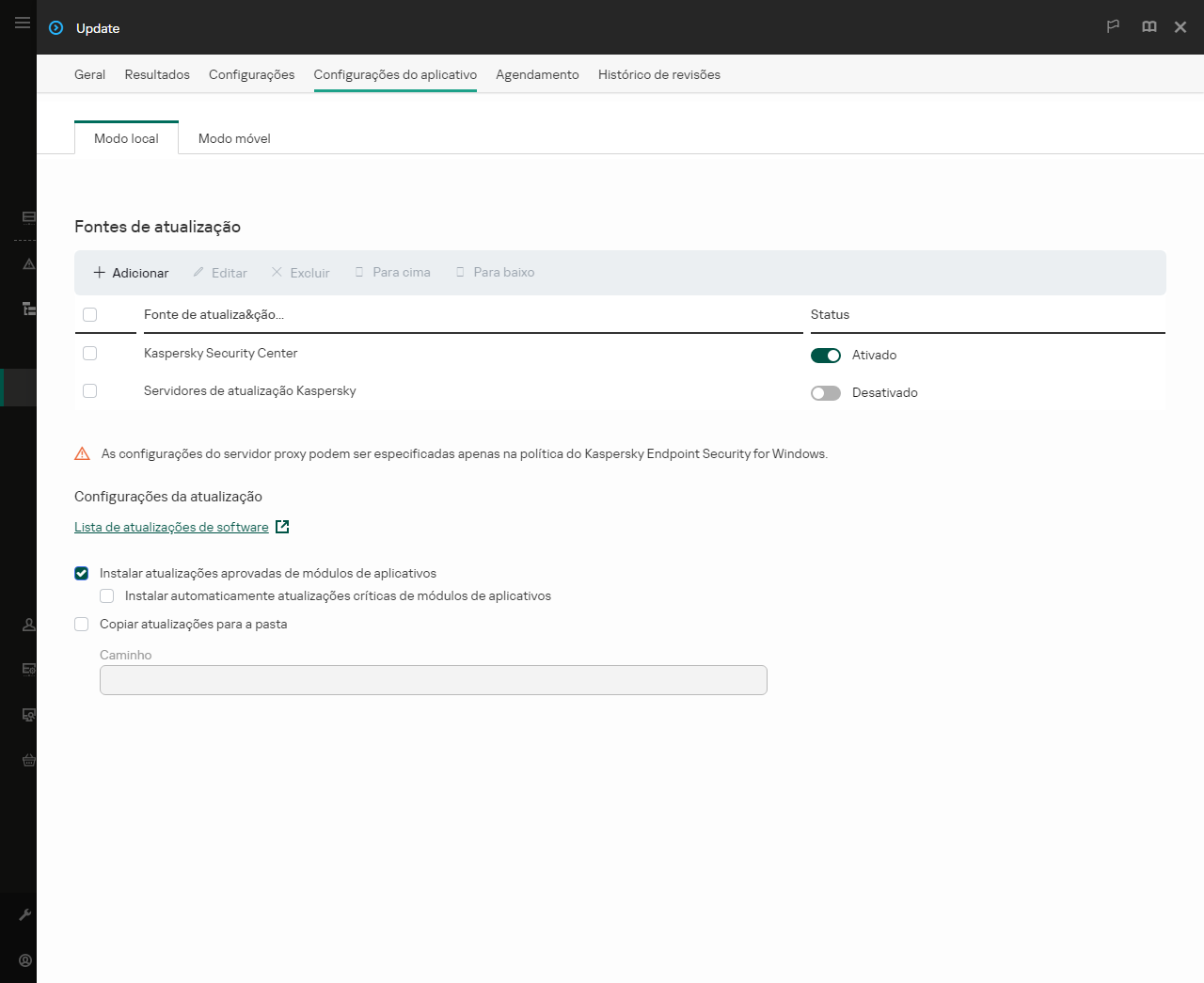Click inside the Caminho path field
1204x983 pixels.
(433, 679)
